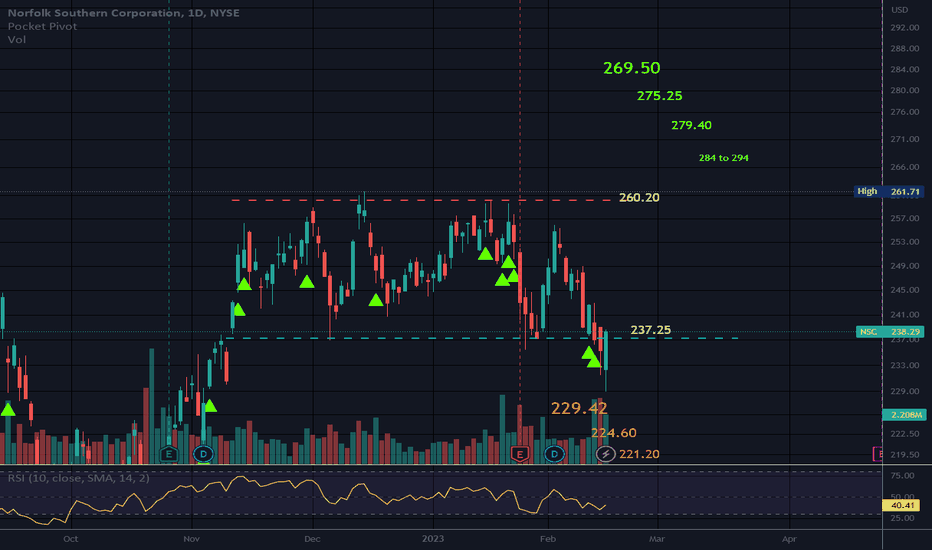This screenshot has height=550, width=932.
Task: Click the 2.208M volume value label
Action: click(x=903, y=415)
